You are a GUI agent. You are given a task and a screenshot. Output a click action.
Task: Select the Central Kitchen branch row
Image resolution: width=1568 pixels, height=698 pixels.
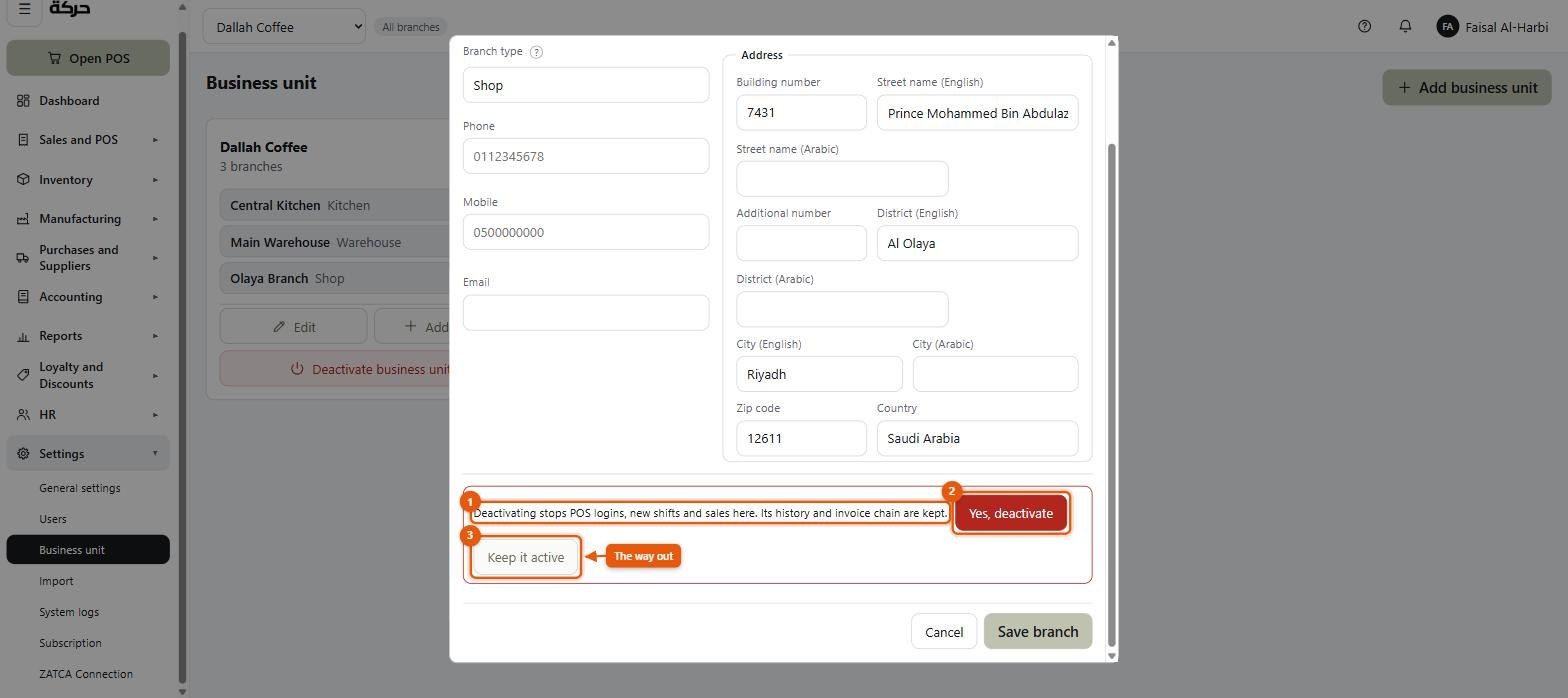(x=335, y=205)
